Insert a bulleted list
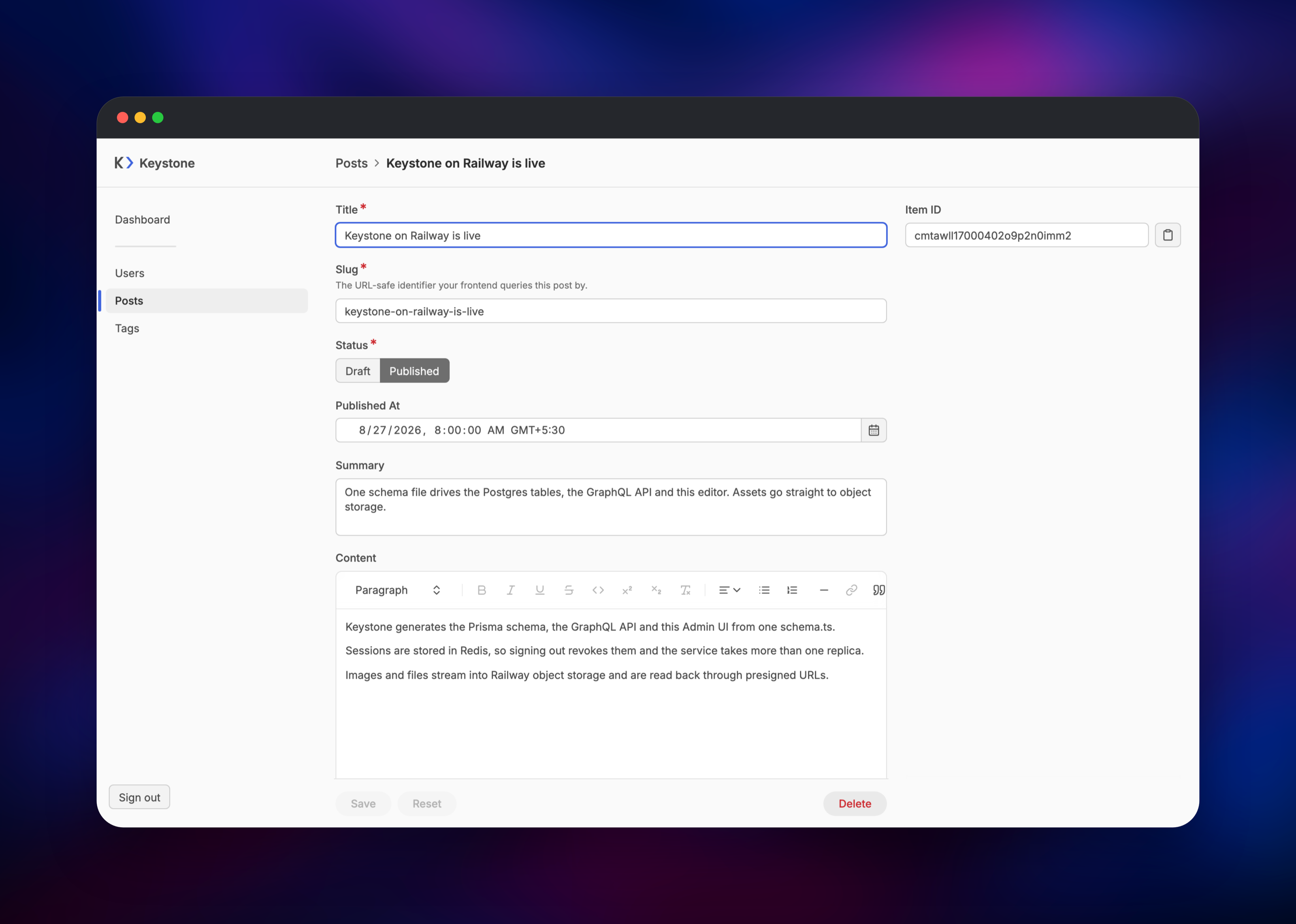This screenshot has width=1296, height=924. click(764, 590)
